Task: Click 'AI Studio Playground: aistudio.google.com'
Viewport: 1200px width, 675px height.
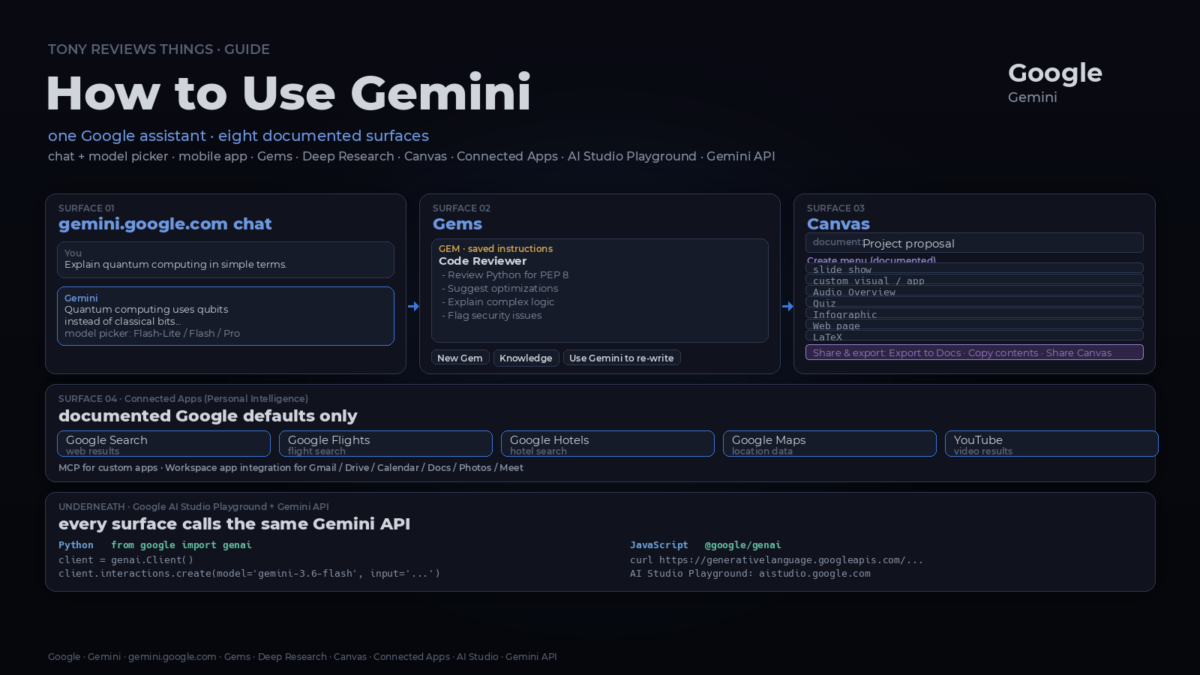Action: tap(750, 574)
